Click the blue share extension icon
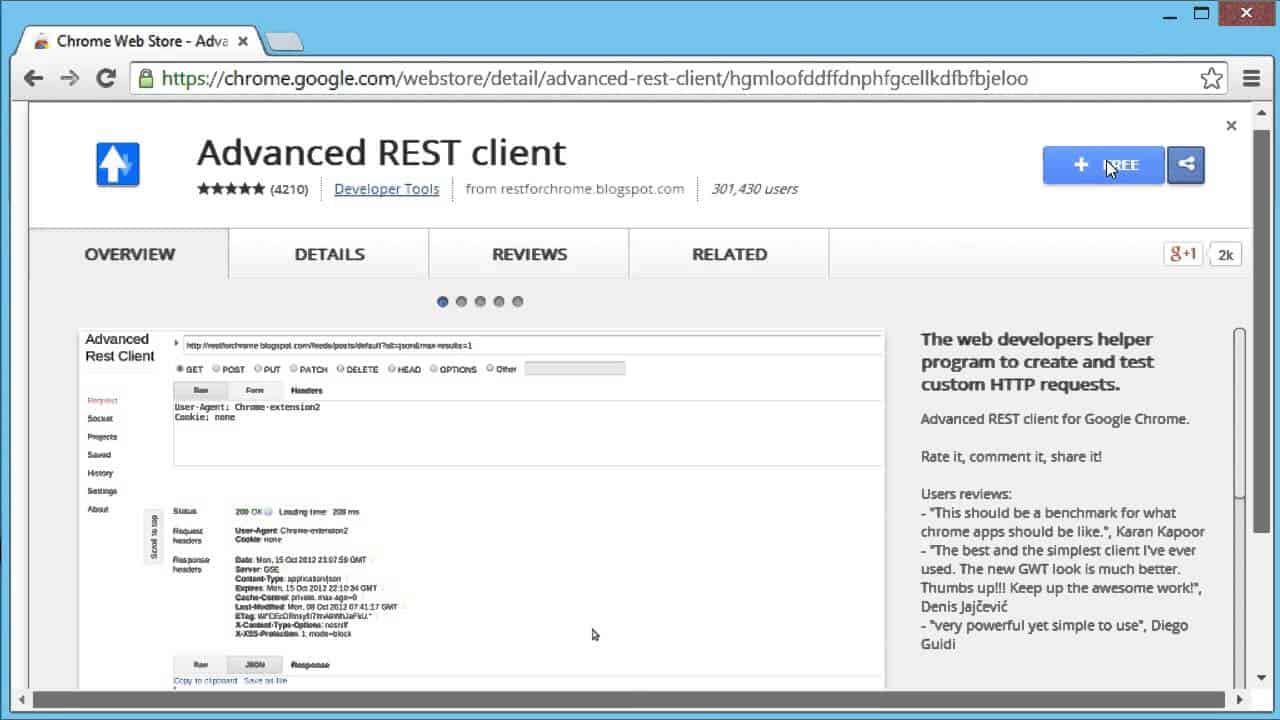 pyautogui.click(x=1186, y=165)
